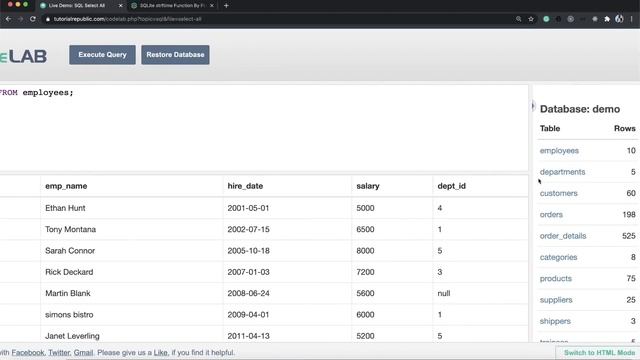Open the browser profile avatar
Viewport: 640px width, 360px height.
coord(619,19)
